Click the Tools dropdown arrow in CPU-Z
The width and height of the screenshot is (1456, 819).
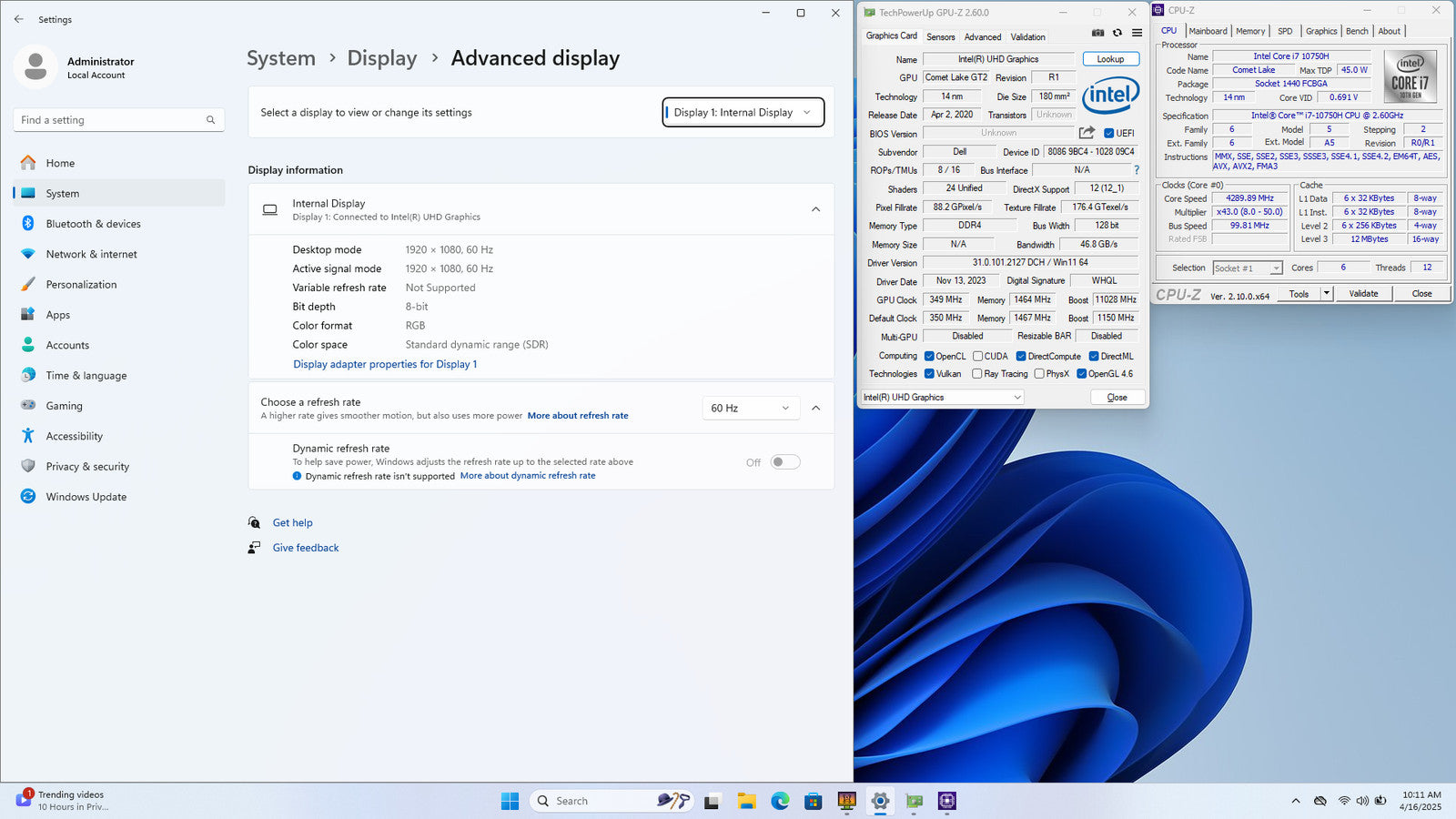coord(1326,294)
